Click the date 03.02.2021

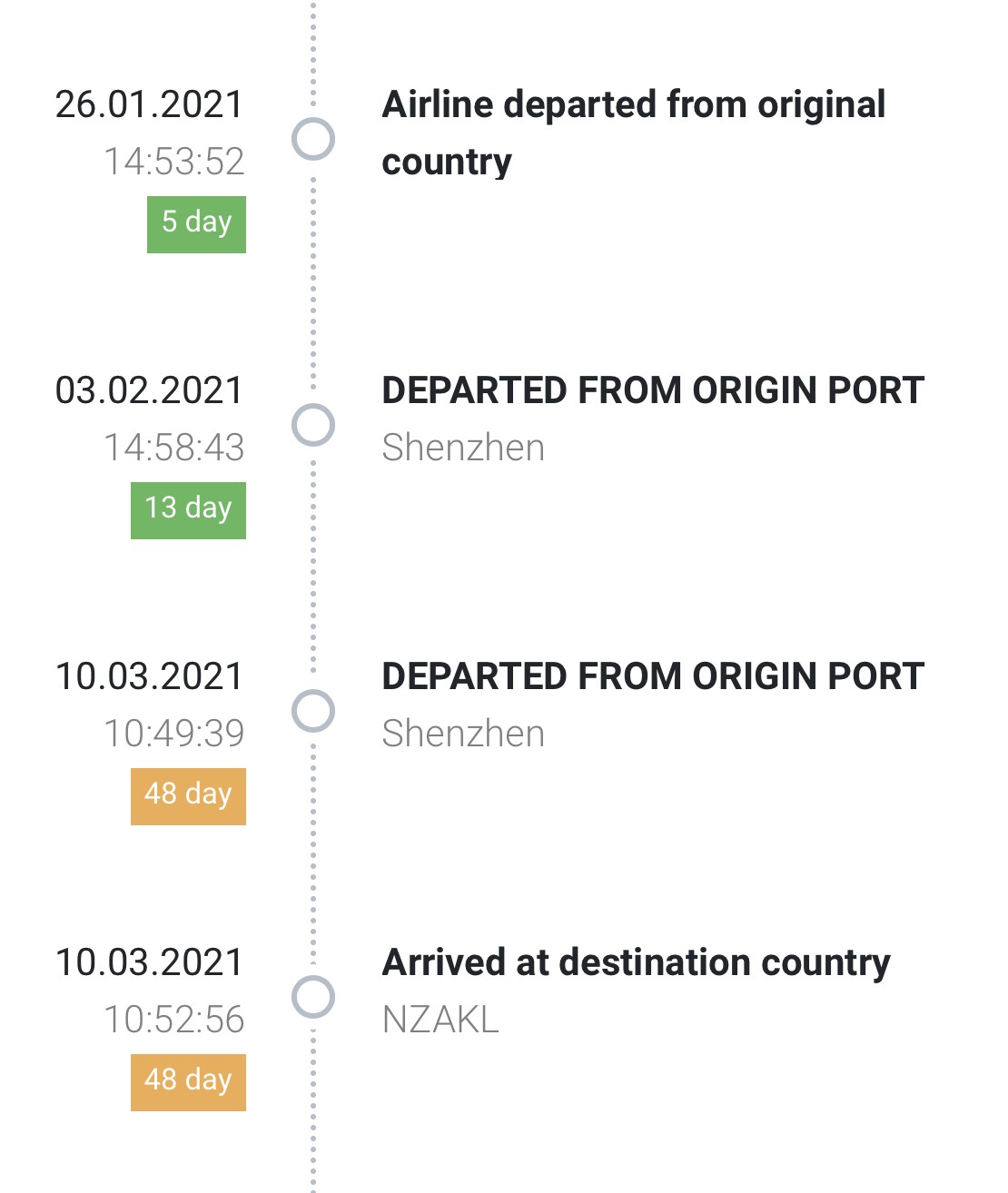(150, 390)
